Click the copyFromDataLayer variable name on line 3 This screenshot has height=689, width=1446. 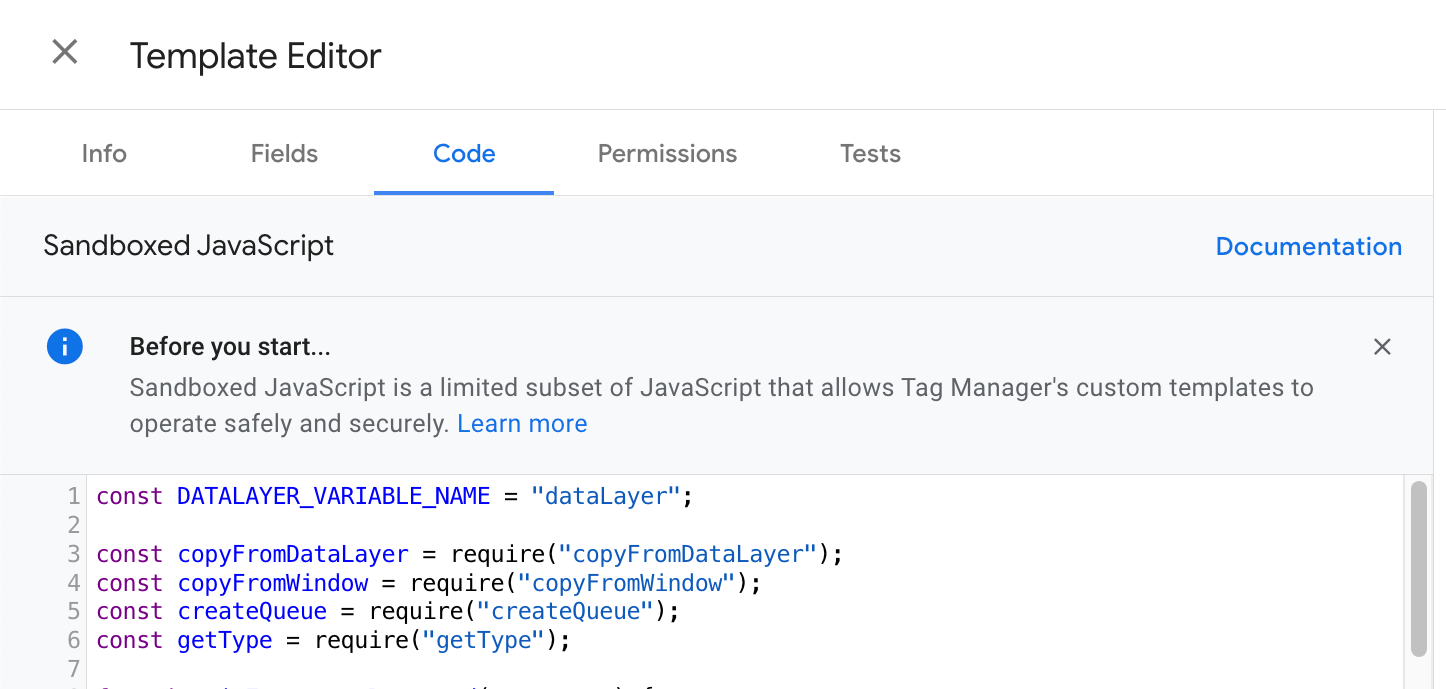pyautogui.click(x=293, y=554)
